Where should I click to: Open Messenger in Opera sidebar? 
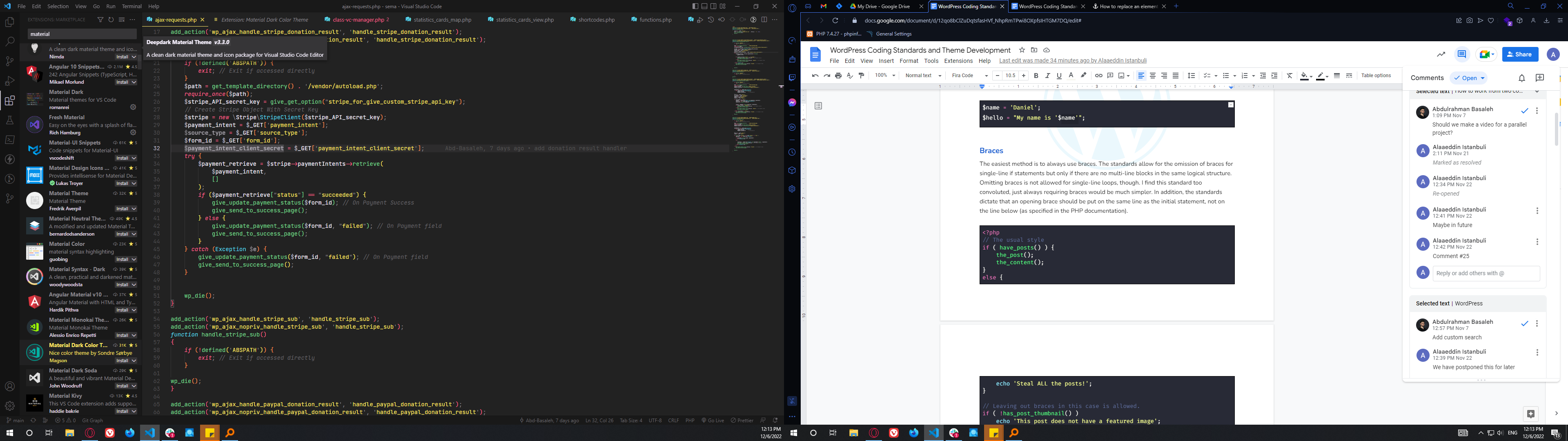(792, 102)
